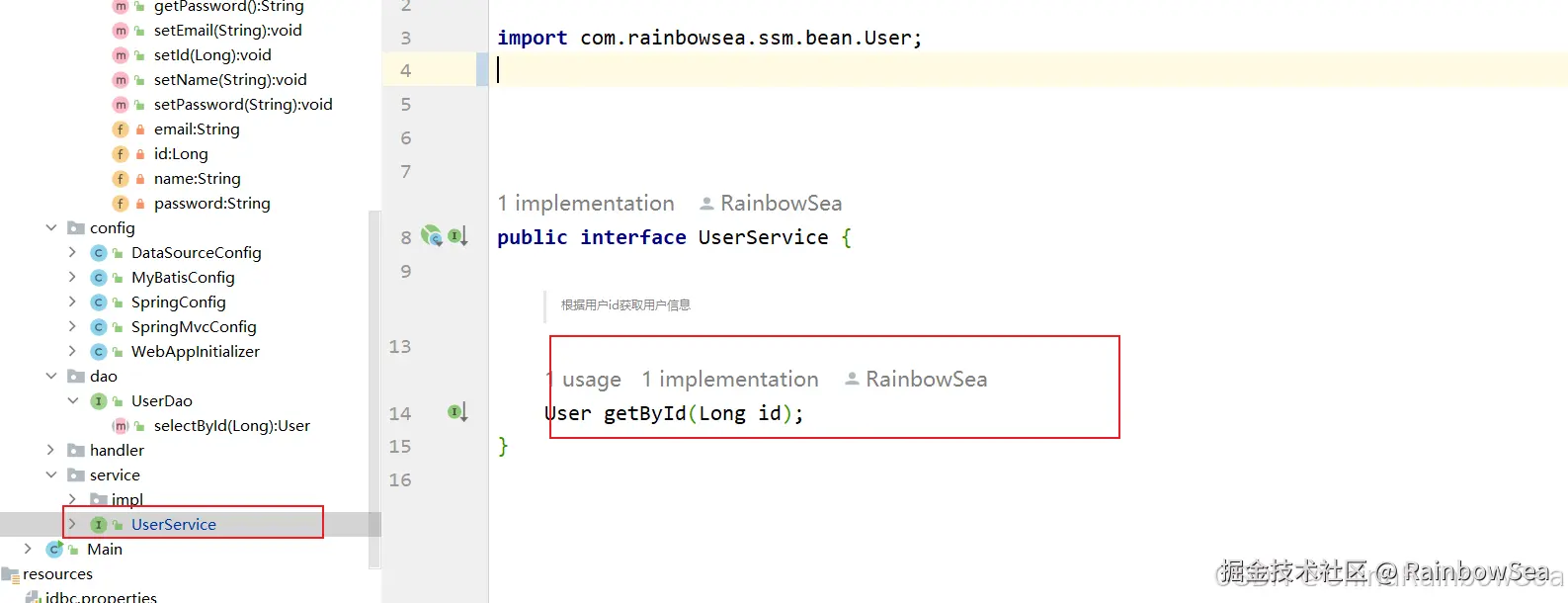
Task: Click method icon beside setEmail(String):void
Action: [121, 31]
